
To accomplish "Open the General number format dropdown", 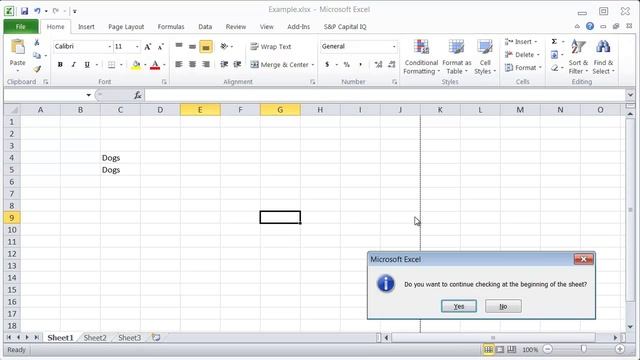I will [394, 47].
